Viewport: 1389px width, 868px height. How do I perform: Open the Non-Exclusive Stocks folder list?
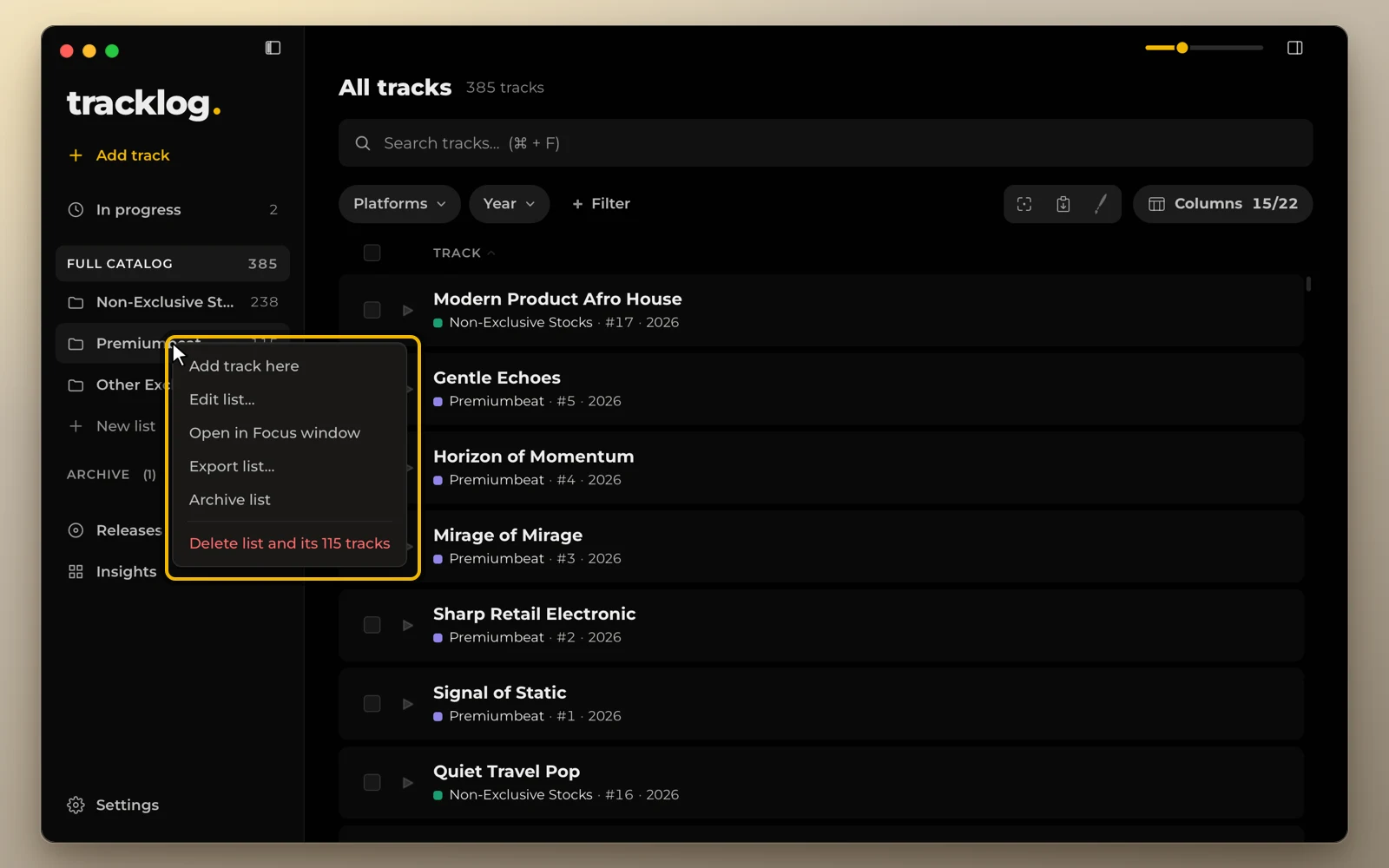coord(172,302)
